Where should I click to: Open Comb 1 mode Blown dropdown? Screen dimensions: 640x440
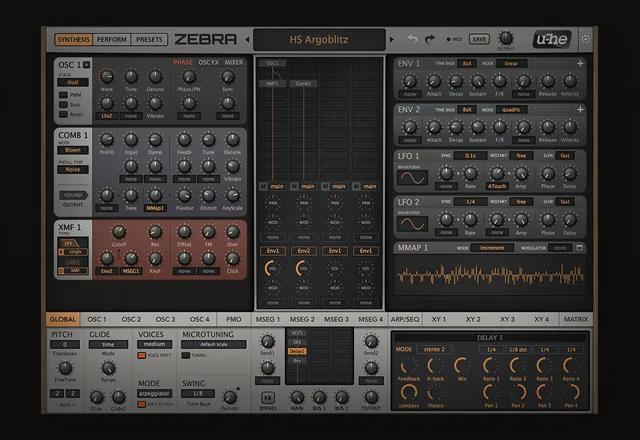(73, 150)
